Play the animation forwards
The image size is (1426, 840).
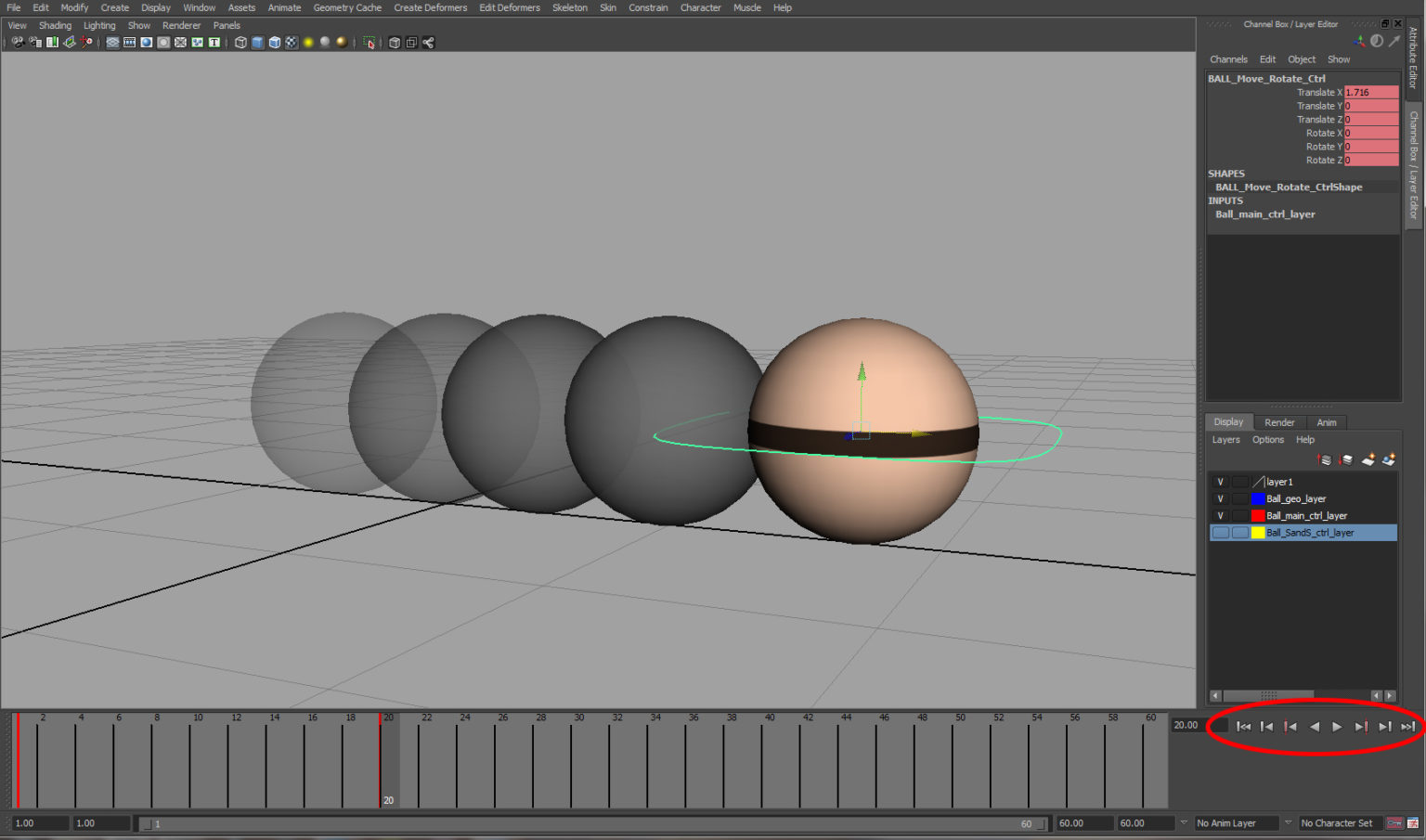coord(1337,727)
